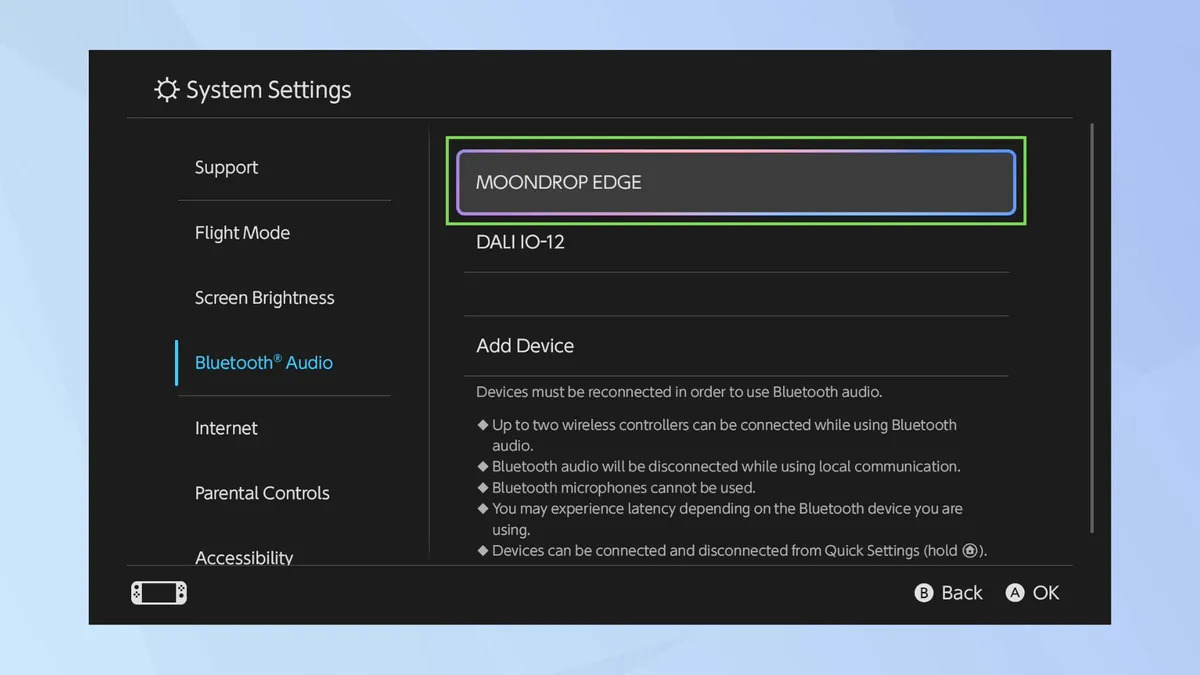Choose Accessibility from the sidebar
The width and height of the screenshot is (1200, 675).
pyautogui.click(x=244, y=556)
